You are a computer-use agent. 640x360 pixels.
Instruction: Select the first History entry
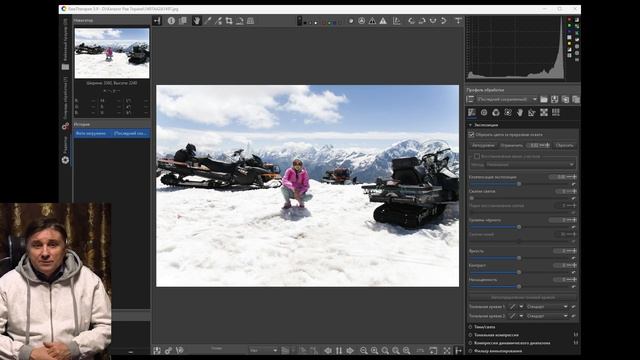(112, 133)
